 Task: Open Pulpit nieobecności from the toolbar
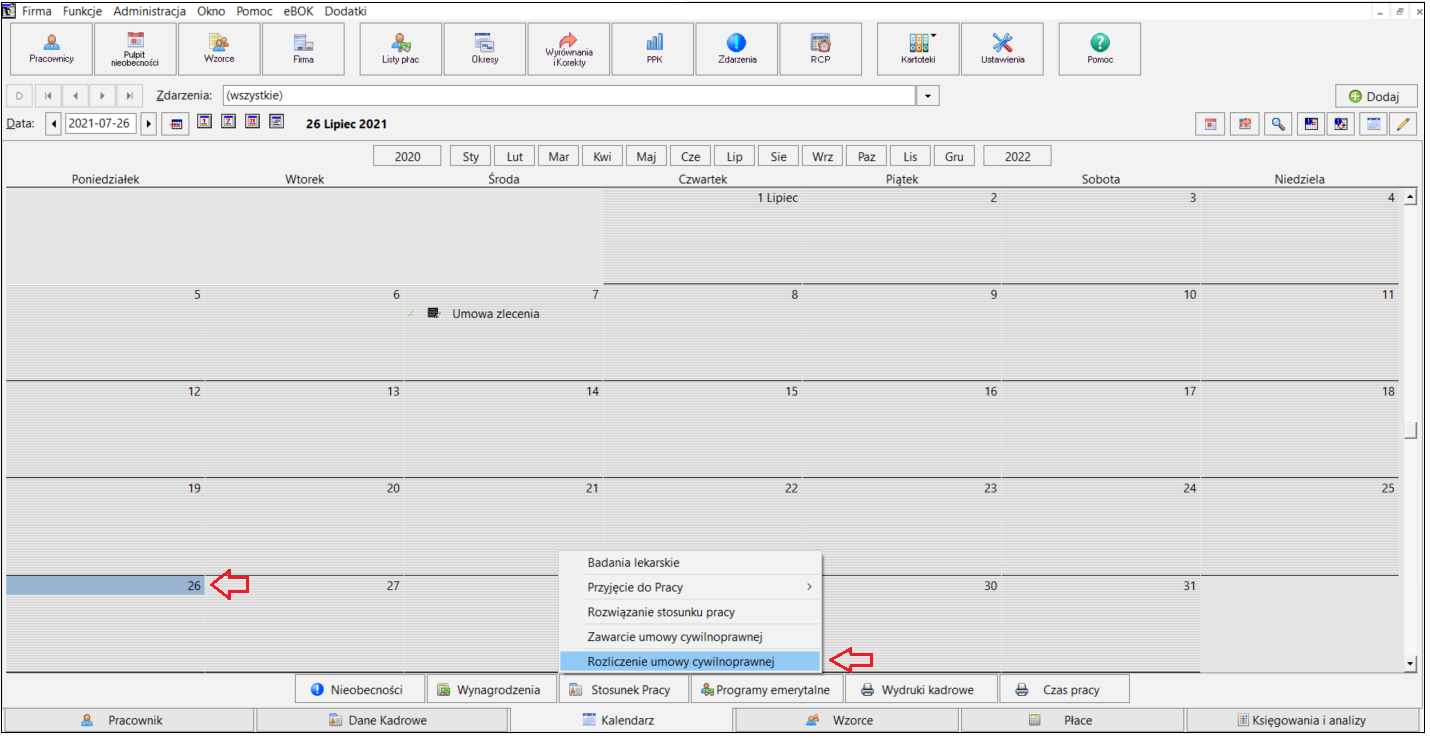[x=135, y=49]
